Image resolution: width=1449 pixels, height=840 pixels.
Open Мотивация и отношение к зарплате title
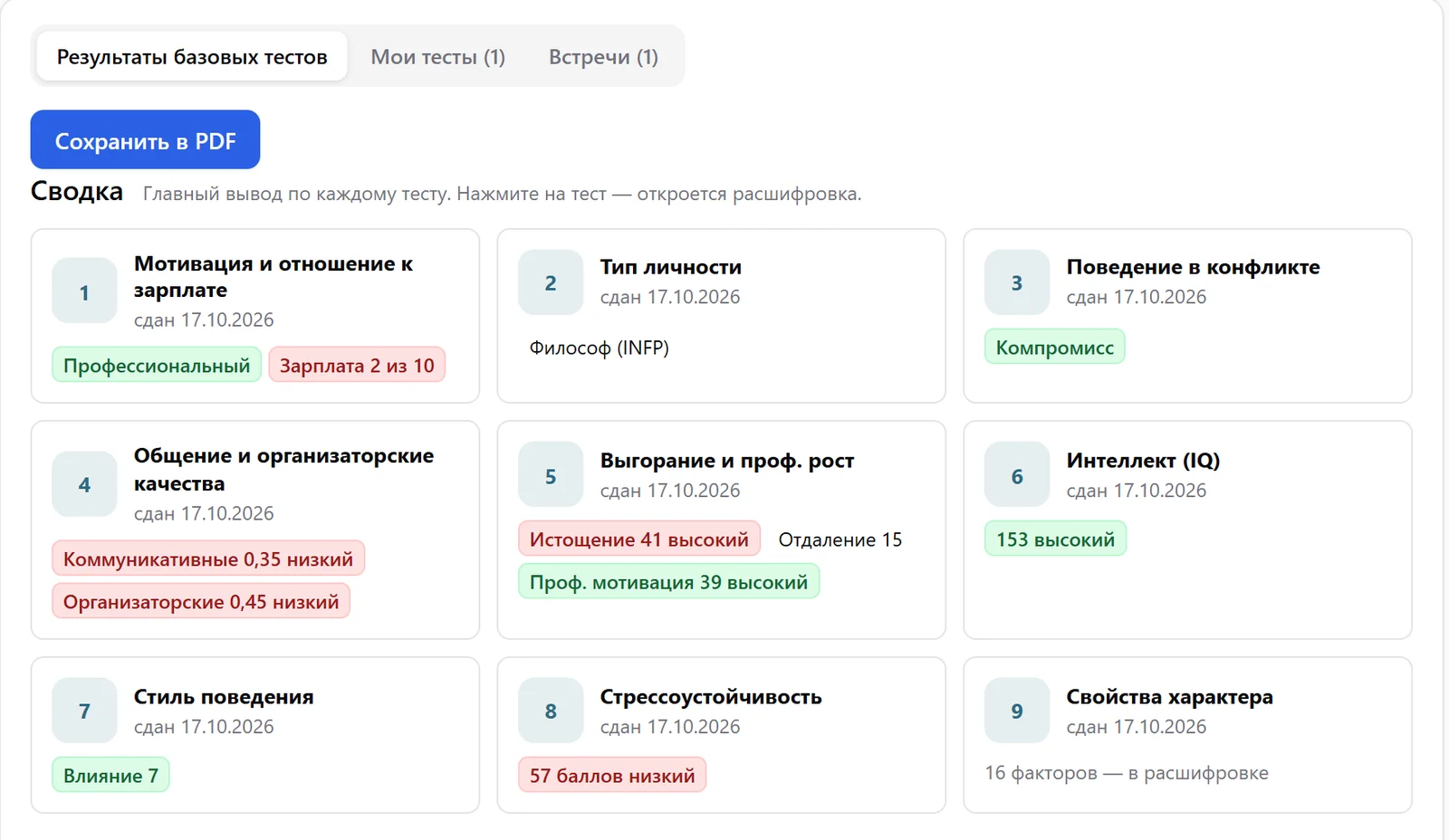pos(273,277)
